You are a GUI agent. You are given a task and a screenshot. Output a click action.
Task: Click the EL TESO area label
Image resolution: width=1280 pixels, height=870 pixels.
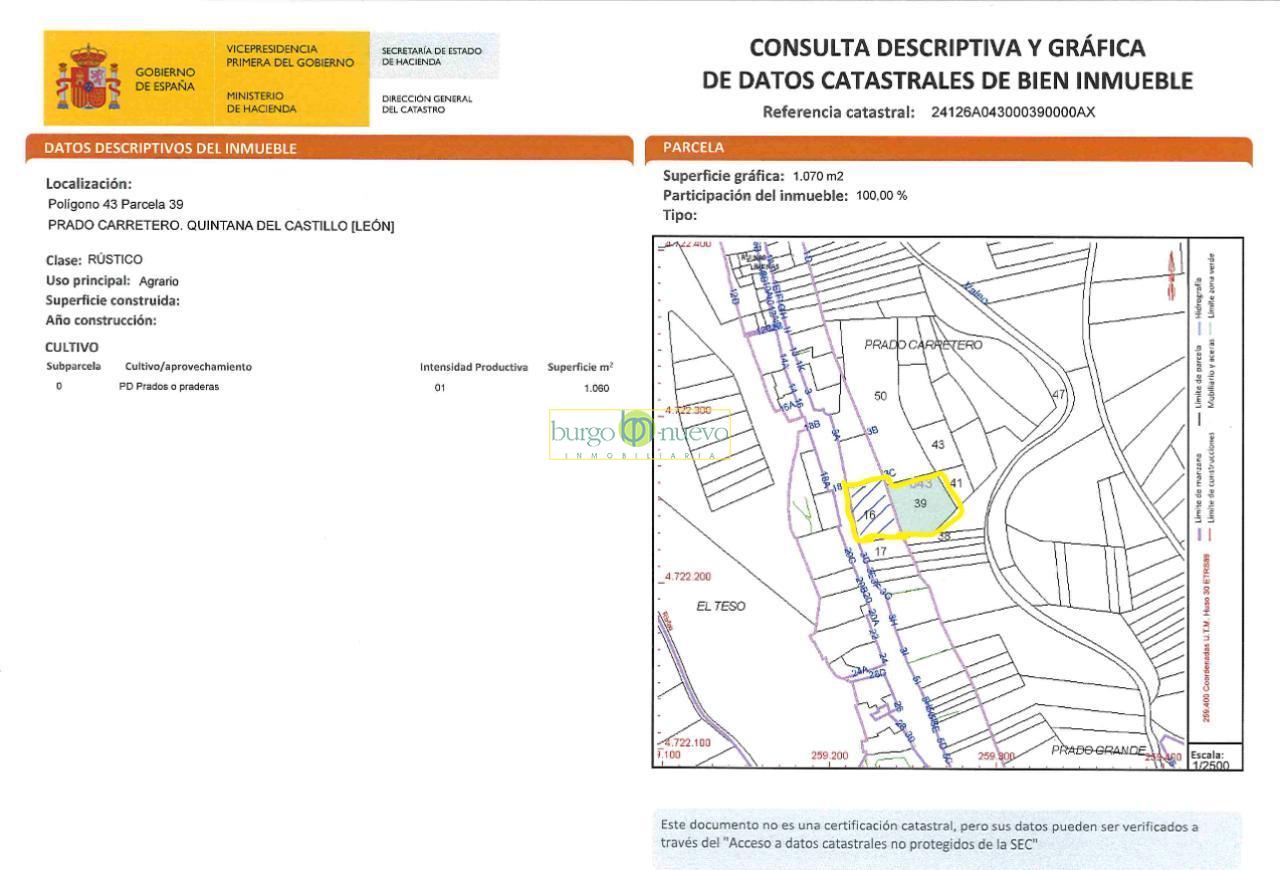click(720, 606)
